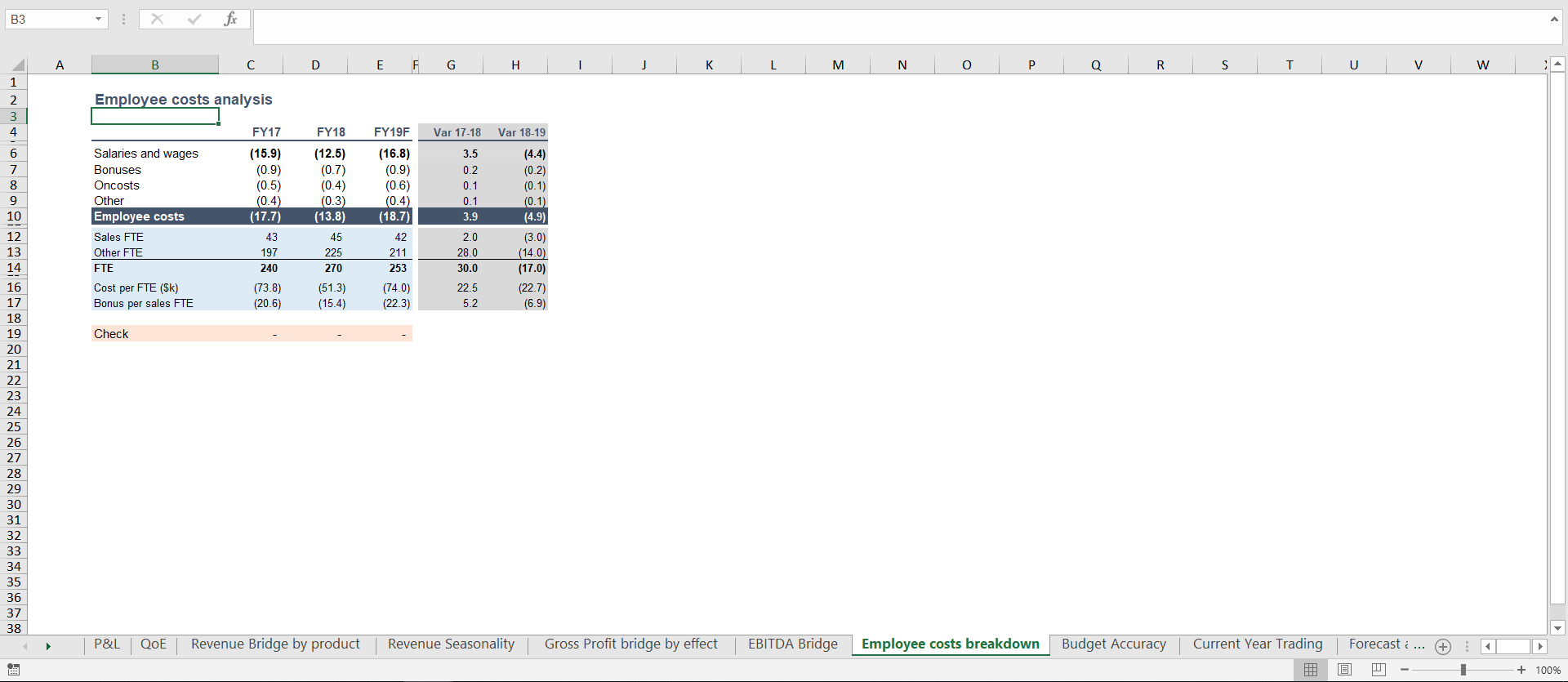The image size is (1568, 682).
Task: Select the Cost per FTE ($k) label
Action: pyautogui.click(x=136, y=288)
